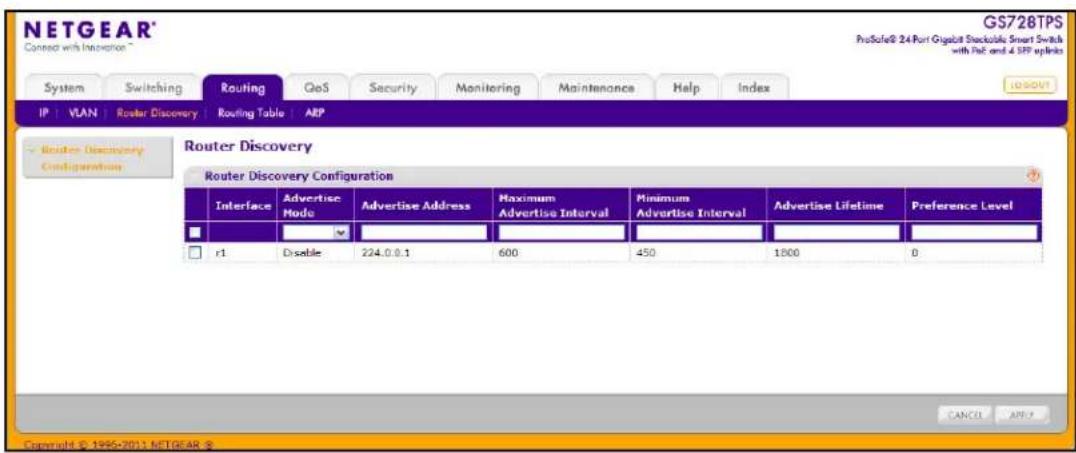Click the GS728TPS model name
Image resolution: width=1076 pixels, height=453 pixels.
coord(1021,25)
